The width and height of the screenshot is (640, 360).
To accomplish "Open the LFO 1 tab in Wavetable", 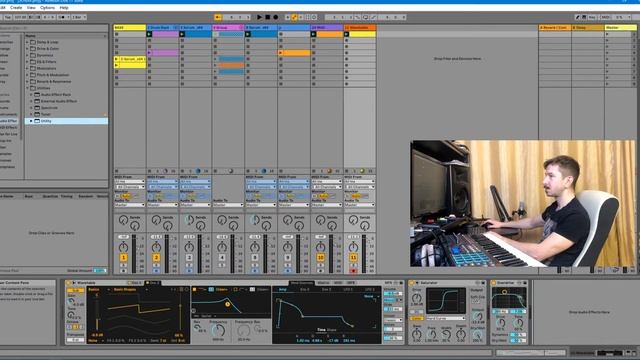I will coord(348,289).
